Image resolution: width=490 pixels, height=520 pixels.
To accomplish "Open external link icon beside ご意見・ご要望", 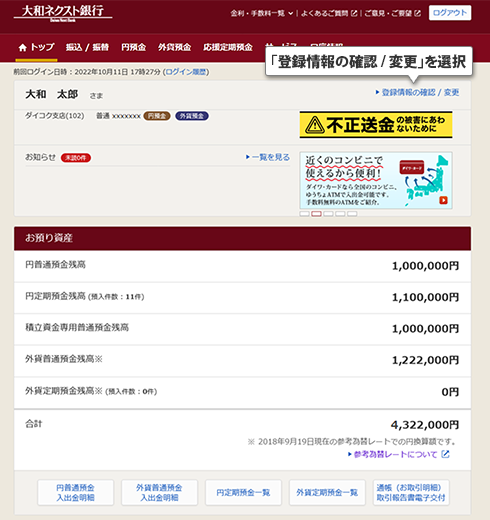I will (x=417, y=13).
